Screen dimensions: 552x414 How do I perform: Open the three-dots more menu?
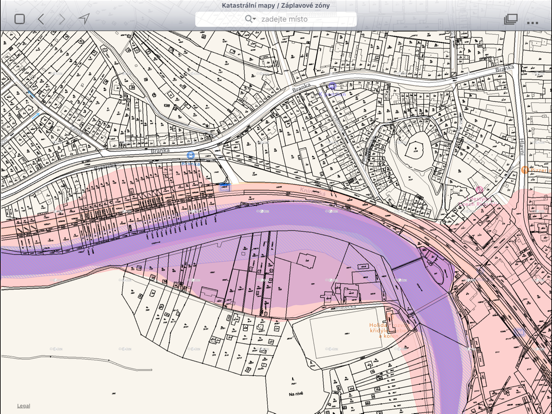(532, 23)
